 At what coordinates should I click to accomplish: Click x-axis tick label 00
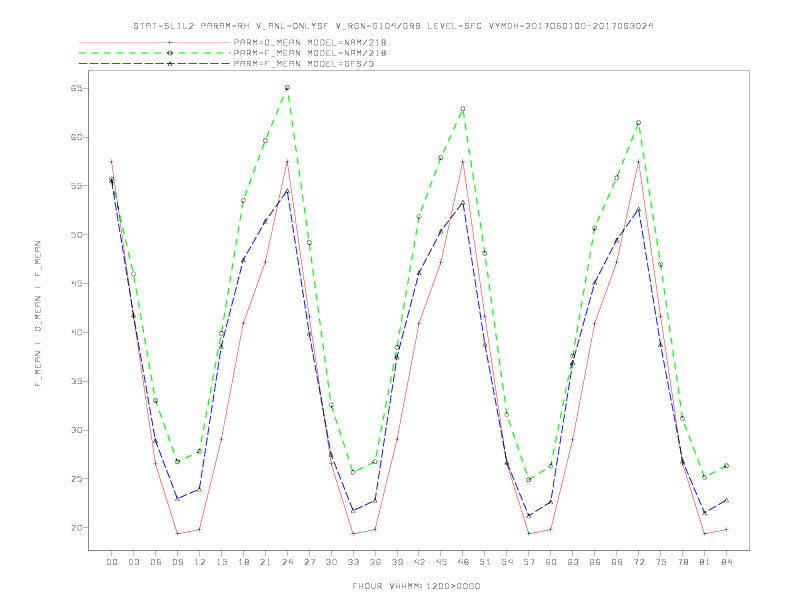pyautogui.click(x=112, y=562)
